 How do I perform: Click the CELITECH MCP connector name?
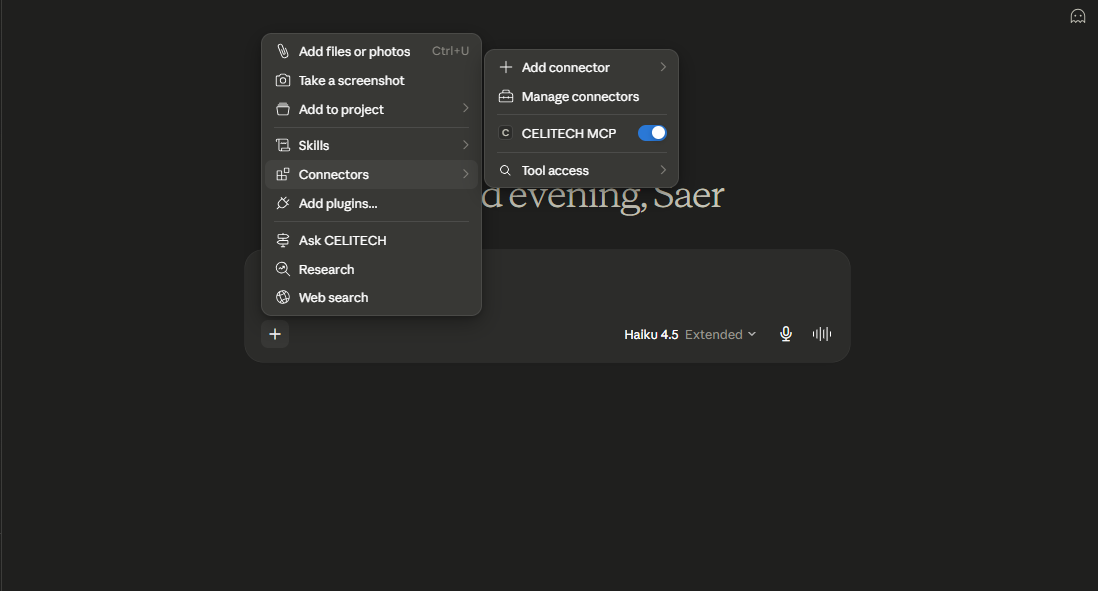(x=569, y=133)
